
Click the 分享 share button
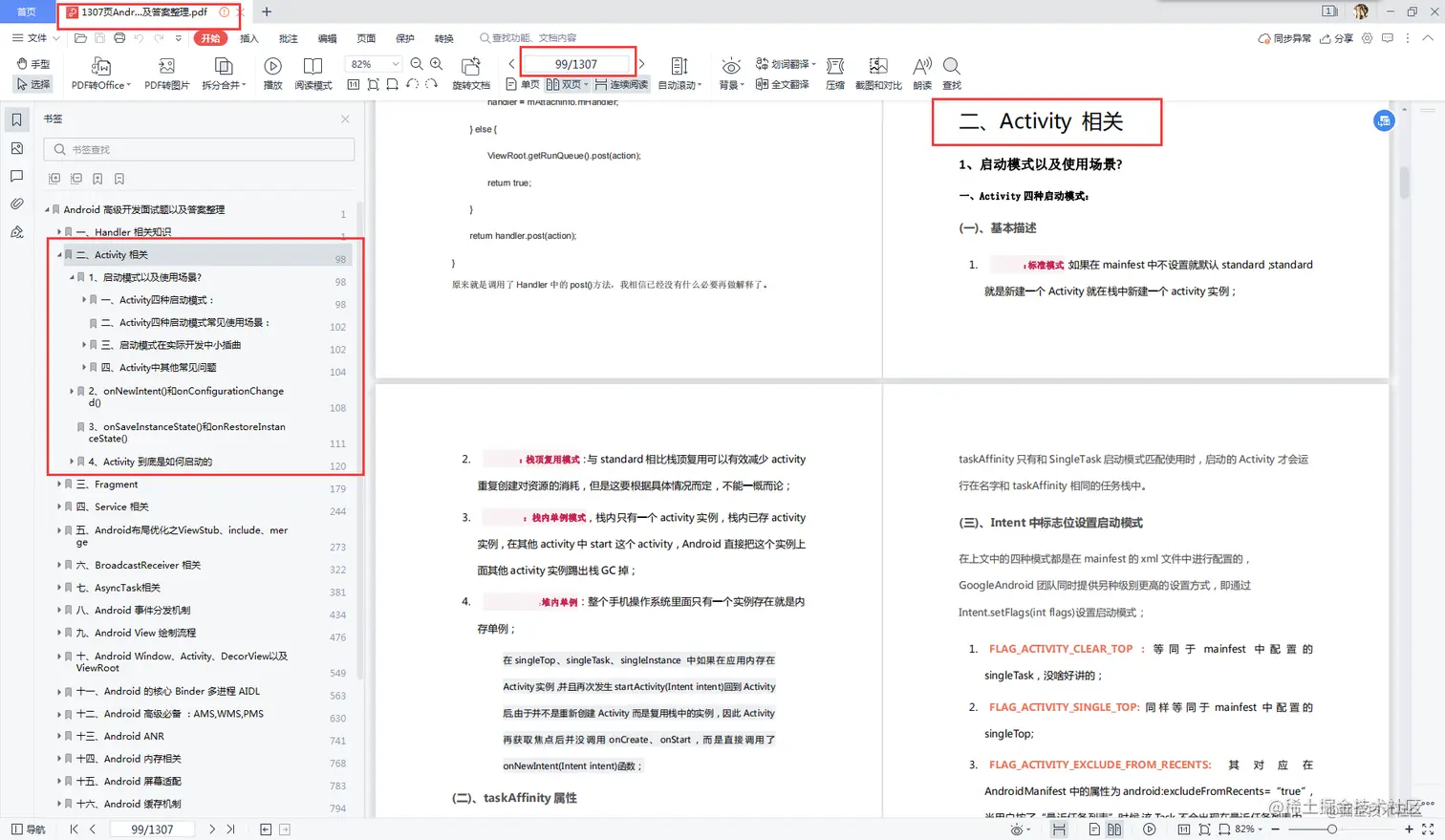1336,38
